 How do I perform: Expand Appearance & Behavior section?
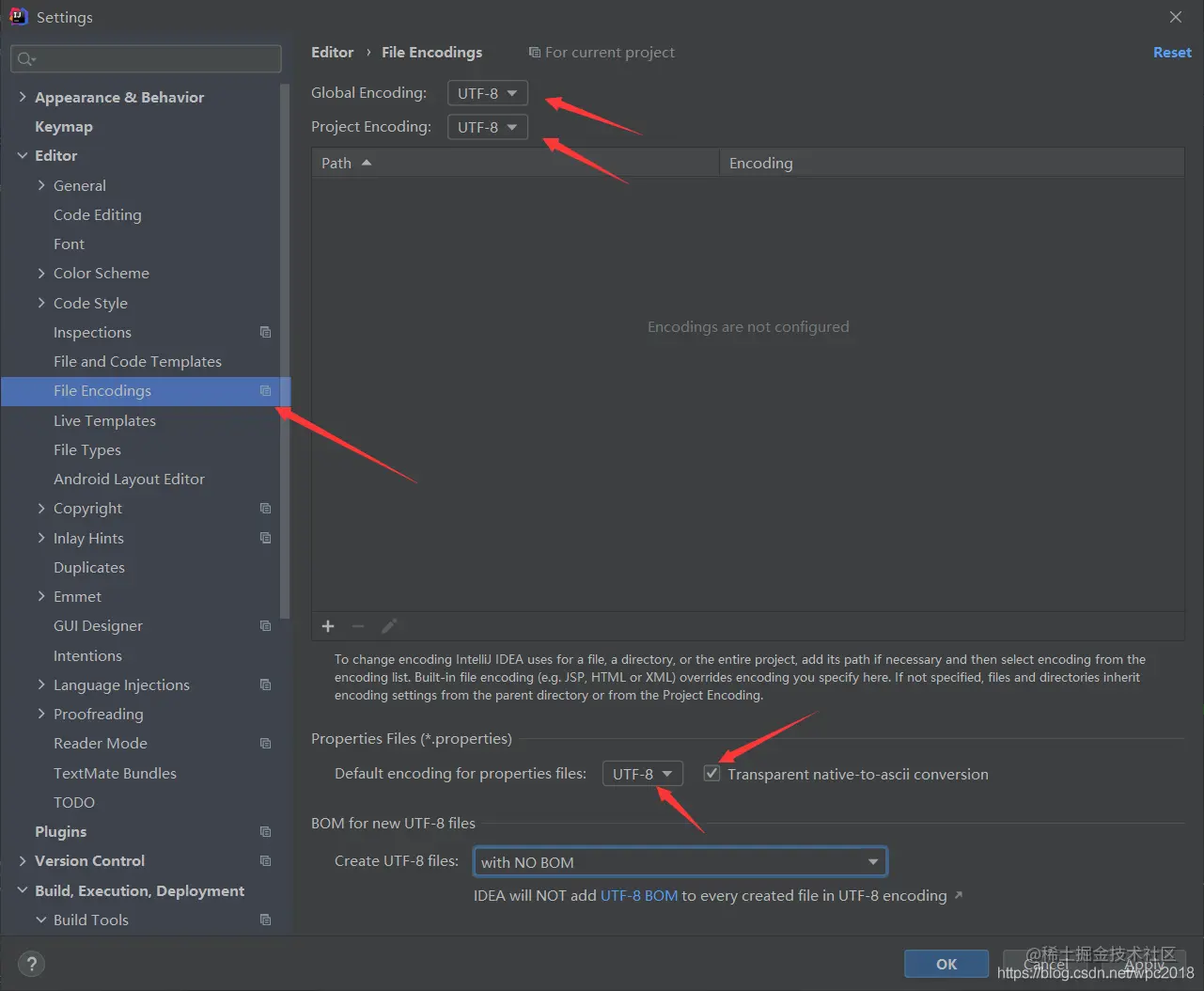[23, 97]
